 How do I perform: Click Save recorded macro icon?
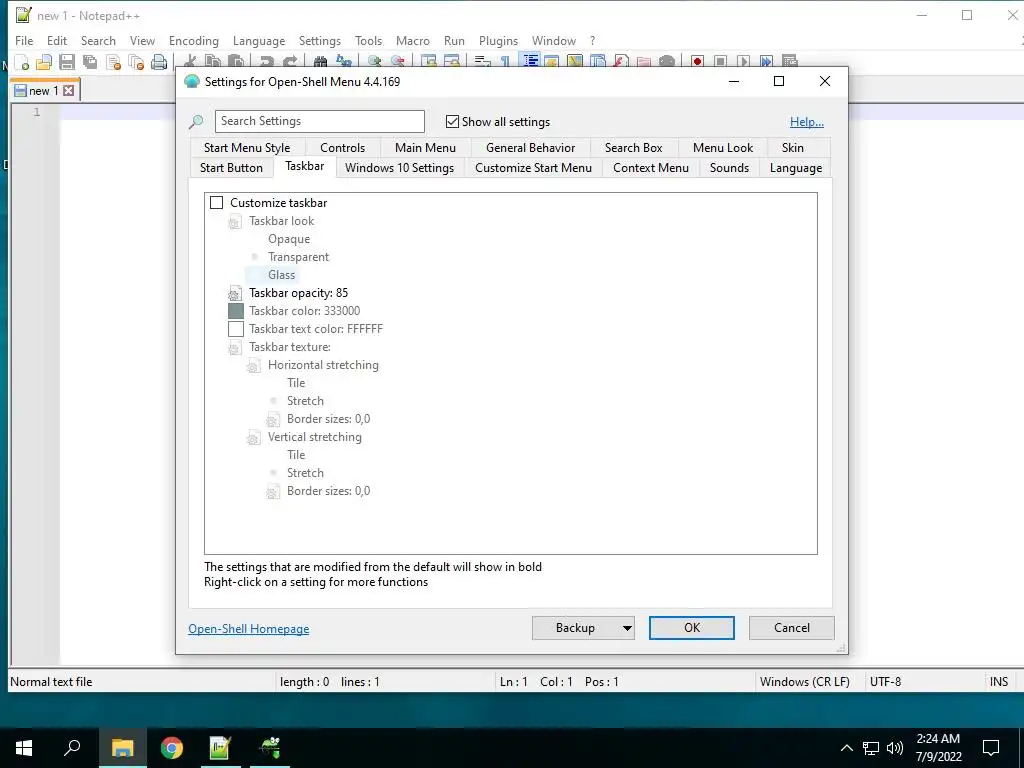click(790, 61)
